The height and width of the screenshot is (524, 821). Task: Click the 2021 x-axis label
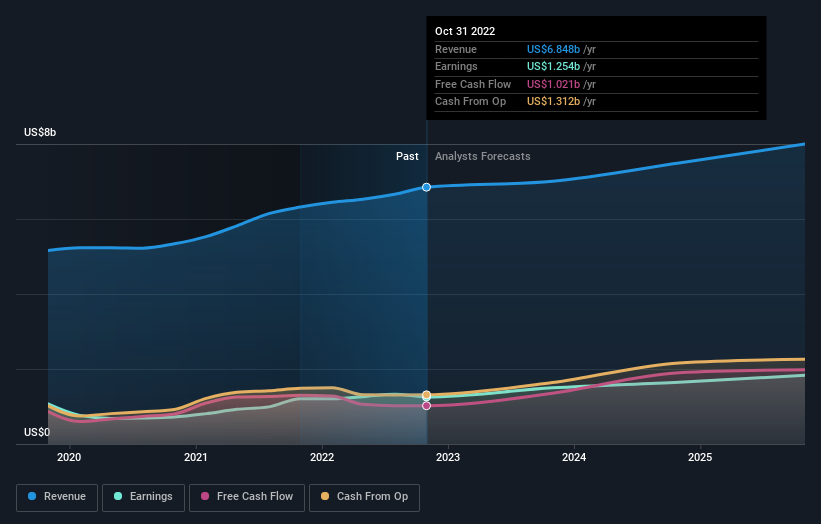click(x=196, y=458)
